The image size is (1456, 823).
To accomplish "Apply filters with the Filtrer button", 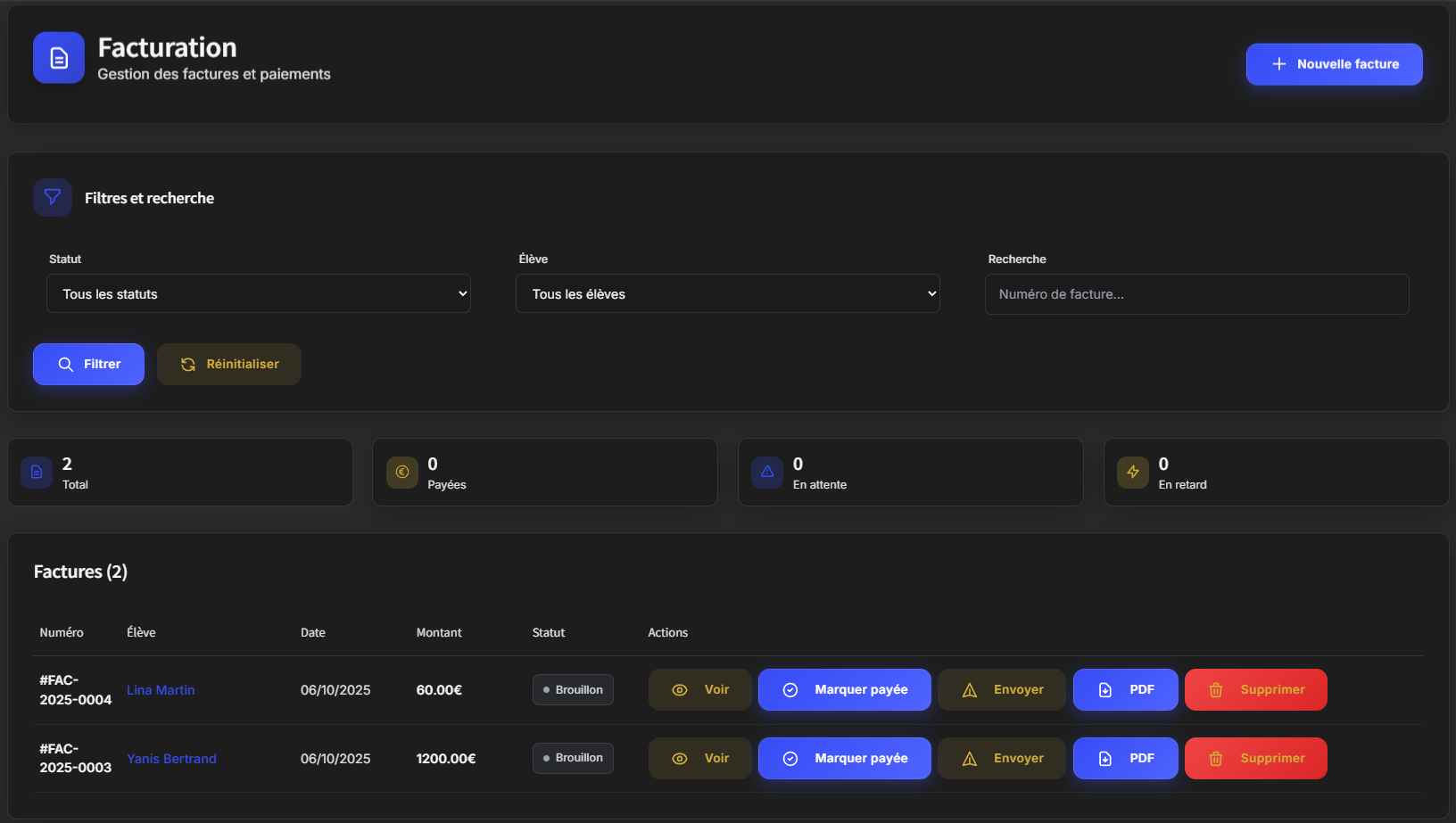I will click(88, 364).
